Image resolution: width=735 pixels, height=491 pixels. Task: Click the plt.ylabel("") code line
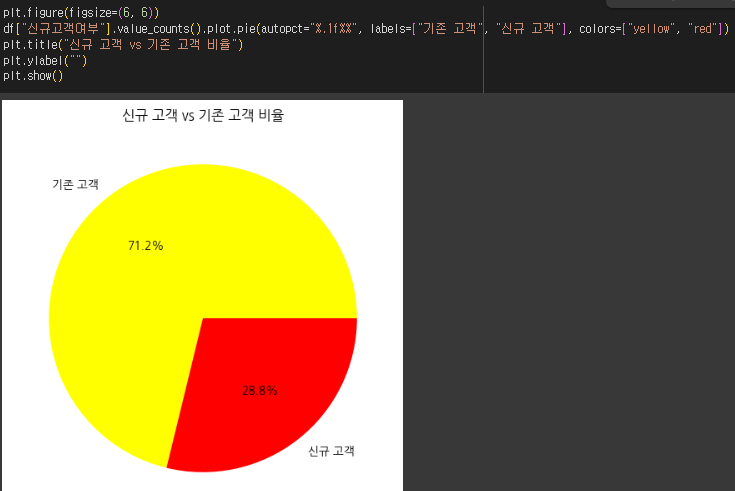45,60
